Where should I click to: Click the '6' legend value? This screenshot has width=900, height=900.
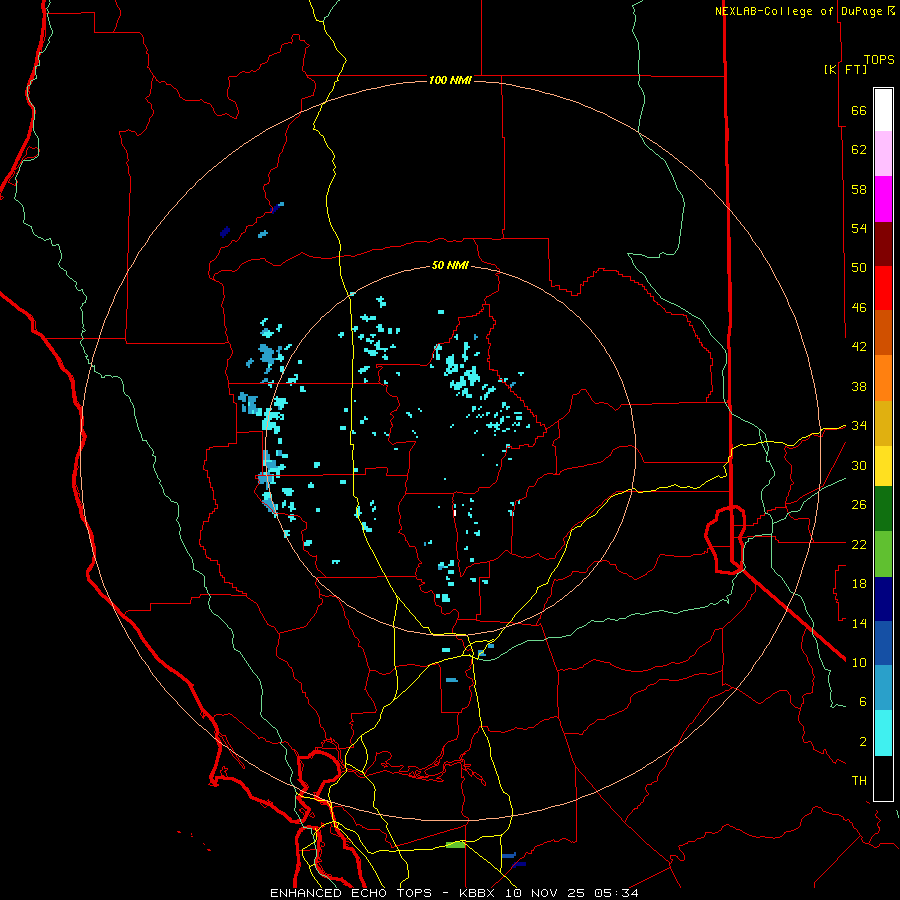(863, 701)
